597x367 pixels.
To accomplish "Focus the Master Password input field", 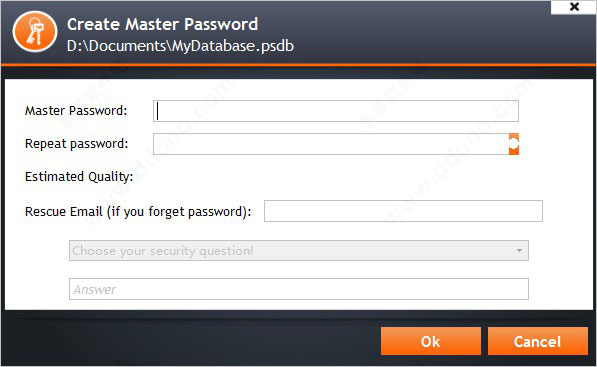I will (x=336, y=111).
